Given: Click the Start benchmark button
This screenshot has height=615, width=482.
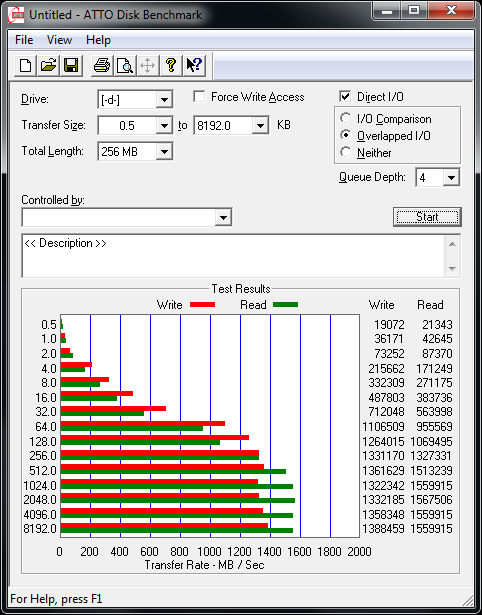Looking at the screenshot, I should click(x=427, y=217).
